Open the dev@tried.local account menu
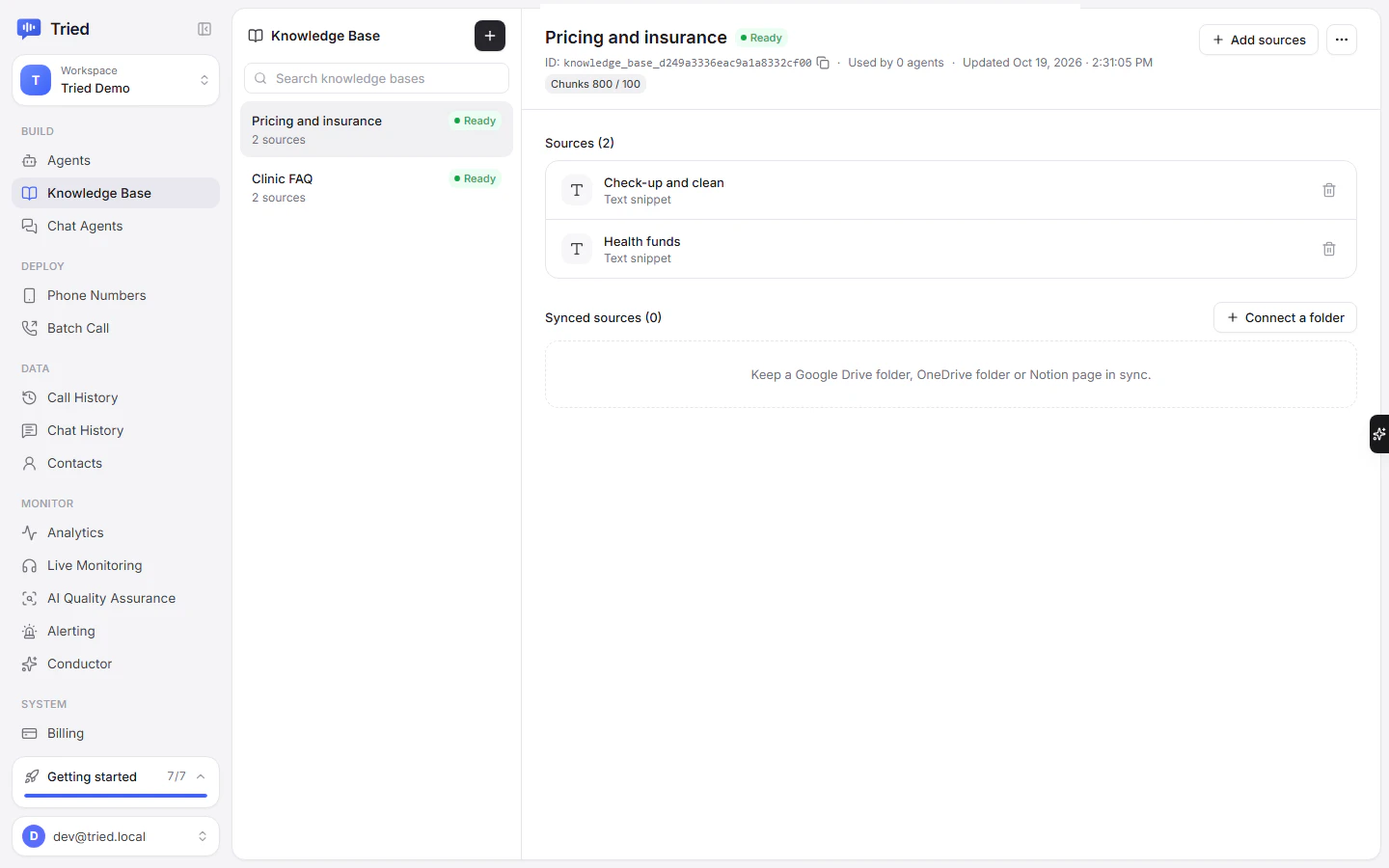Image resolution: width=1389 pixels, height=868 pixels. pyautogui.click(x=116, y=836)
